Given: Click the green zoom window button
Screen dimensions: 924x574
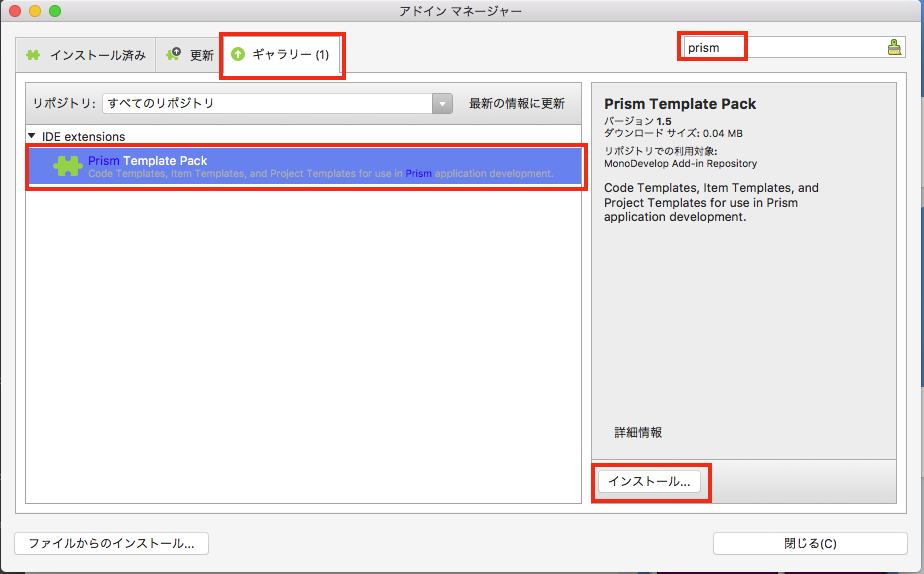Looking at the screenshot, I should coord(55,11).
